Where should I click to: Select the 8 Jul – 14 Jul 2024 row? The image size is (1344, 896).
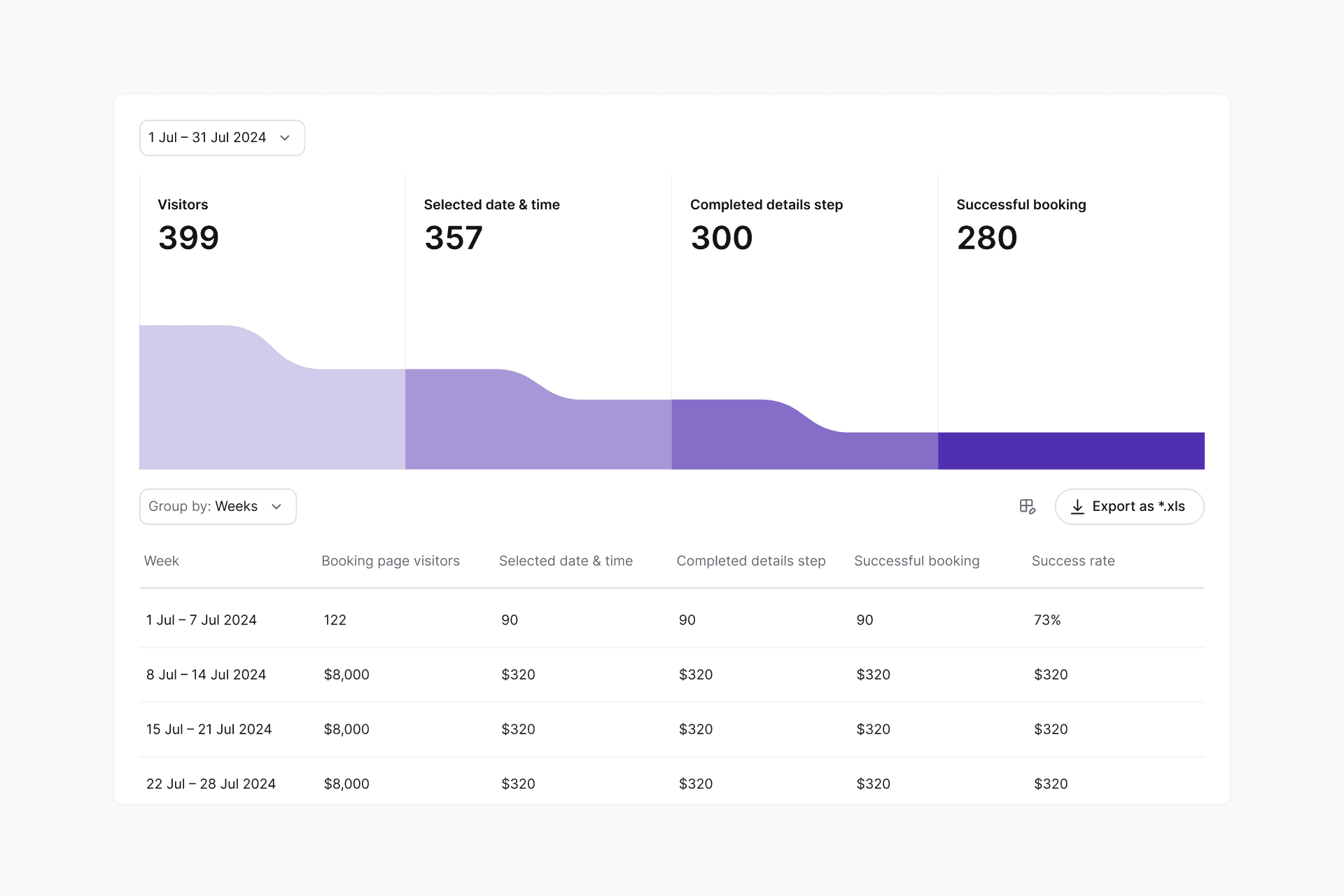pyautogui.click(x=206, y=674)
